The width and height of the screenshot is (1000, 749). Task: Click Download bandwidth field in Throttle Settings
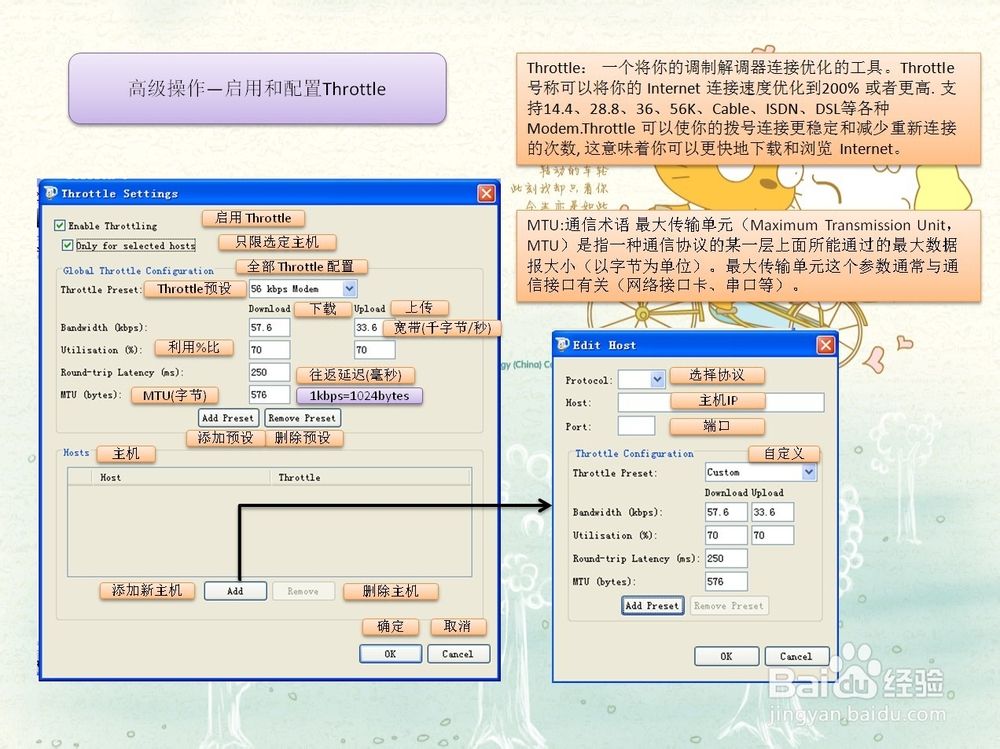(x=269, y=327)
